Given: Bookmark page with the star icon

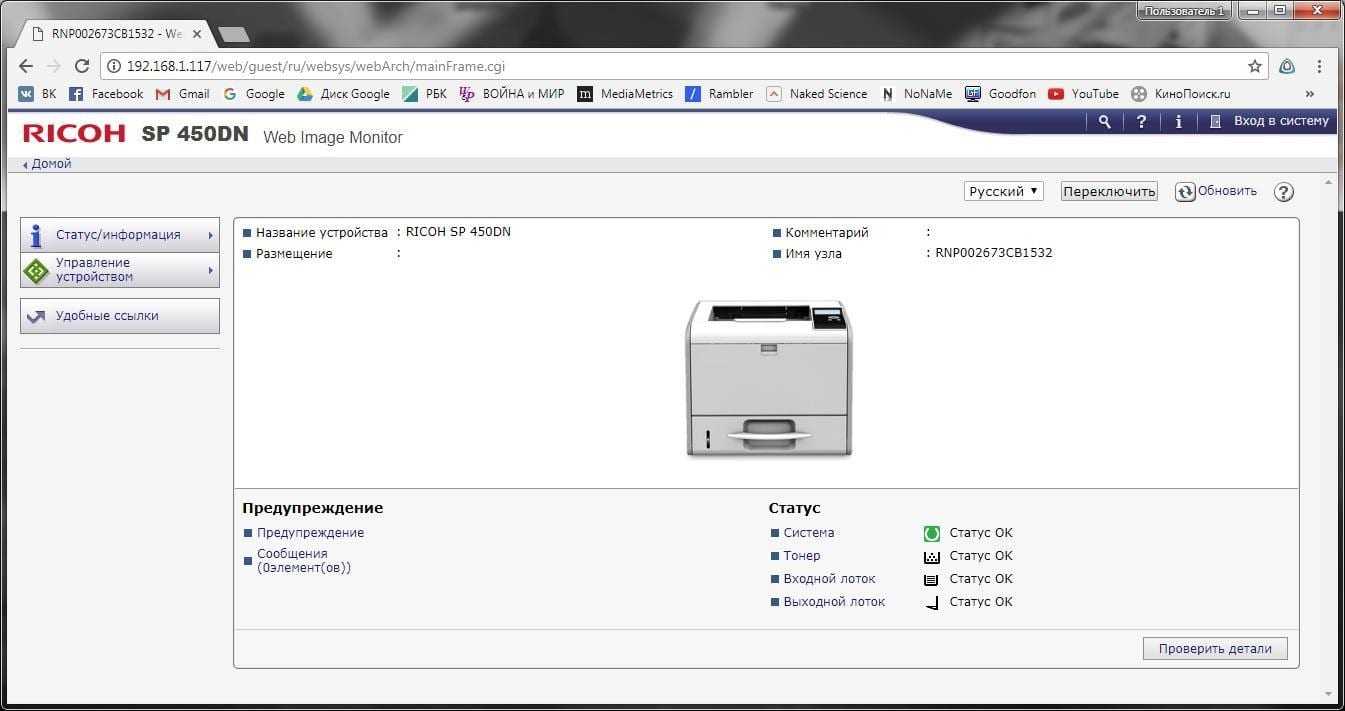Looking at the screenshot, I should [1255, 66].
